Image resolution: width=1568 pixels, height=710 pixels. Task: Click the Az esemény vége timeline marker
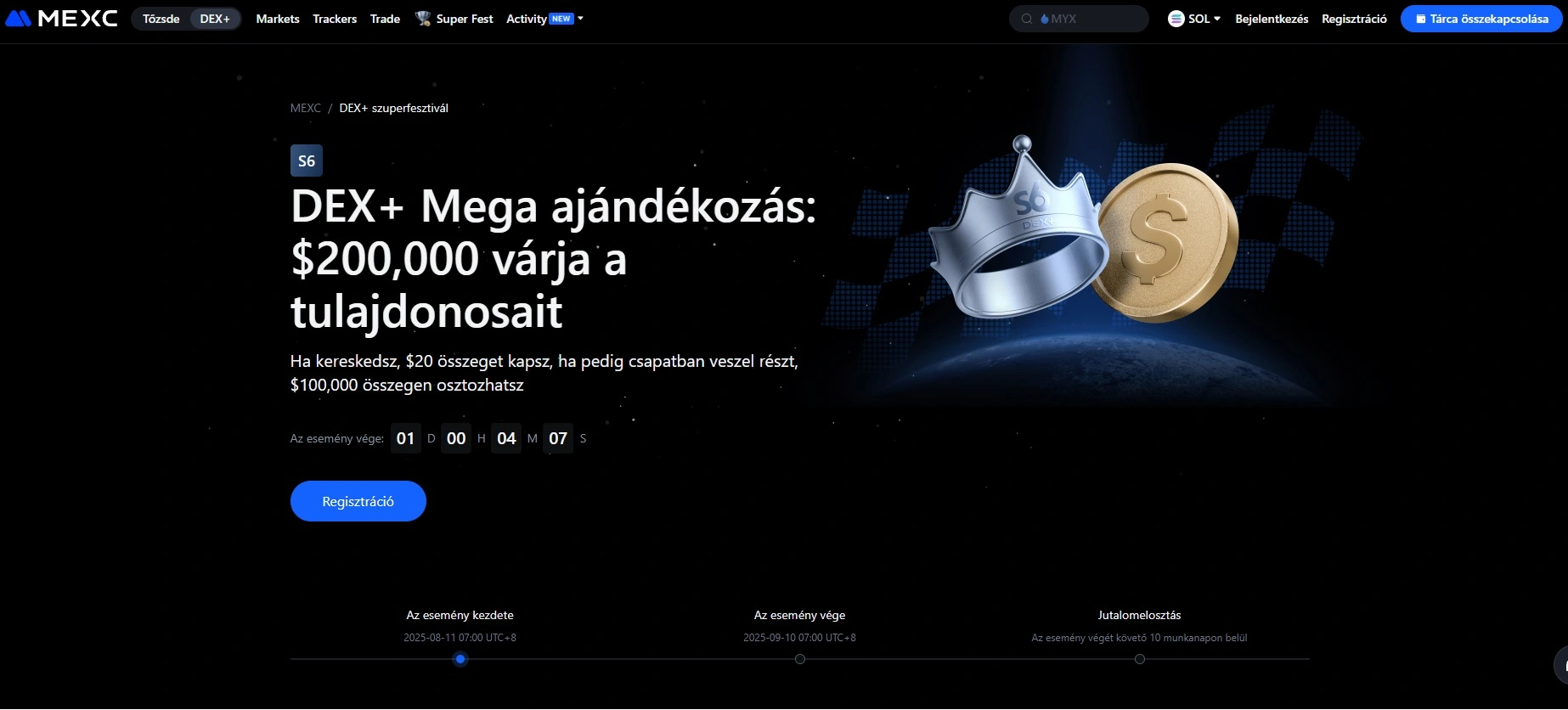coord(800,659)
